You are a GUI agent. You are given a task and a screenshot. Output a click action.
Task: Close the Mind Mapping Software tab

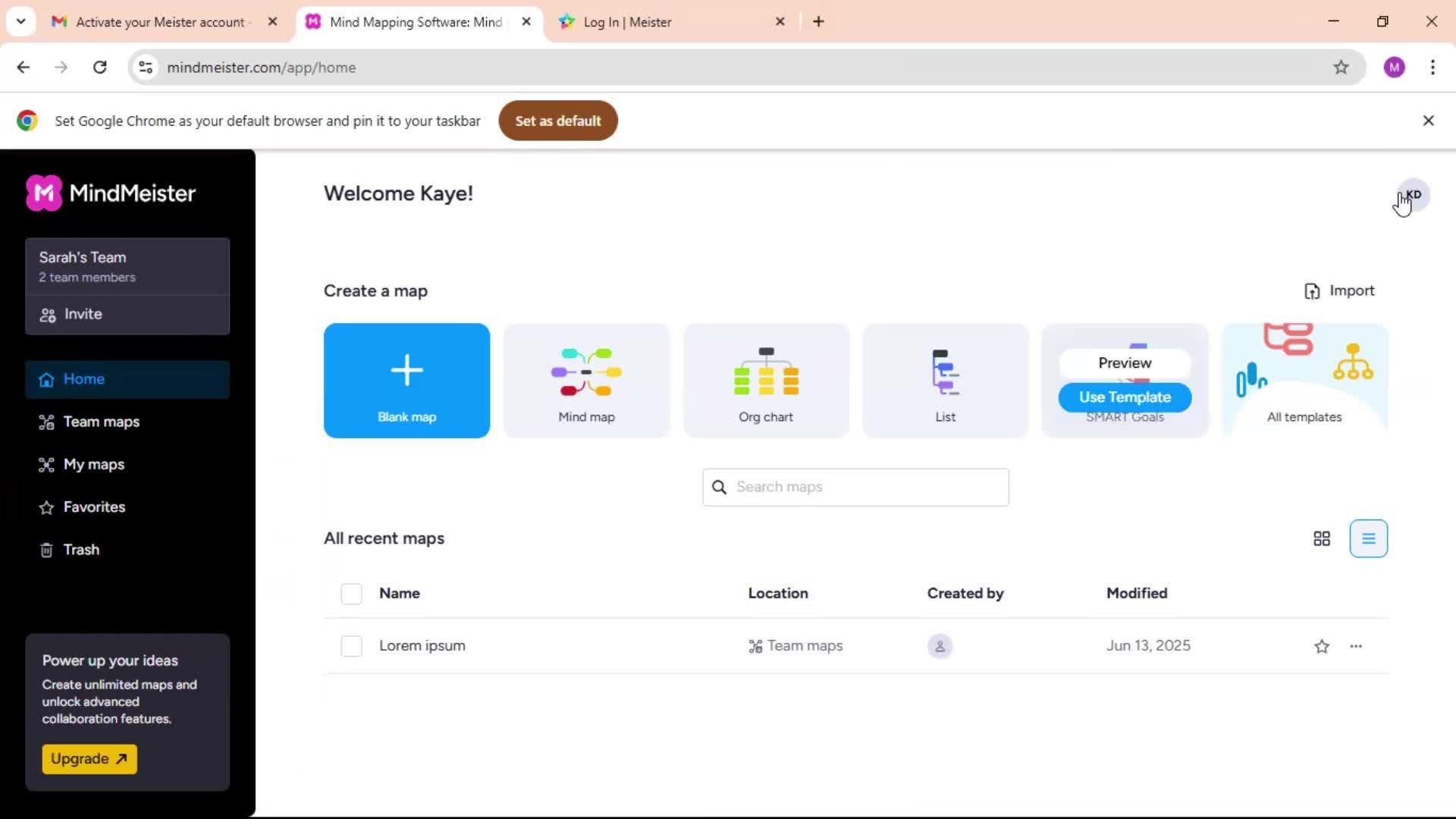(x=526, y=22)
